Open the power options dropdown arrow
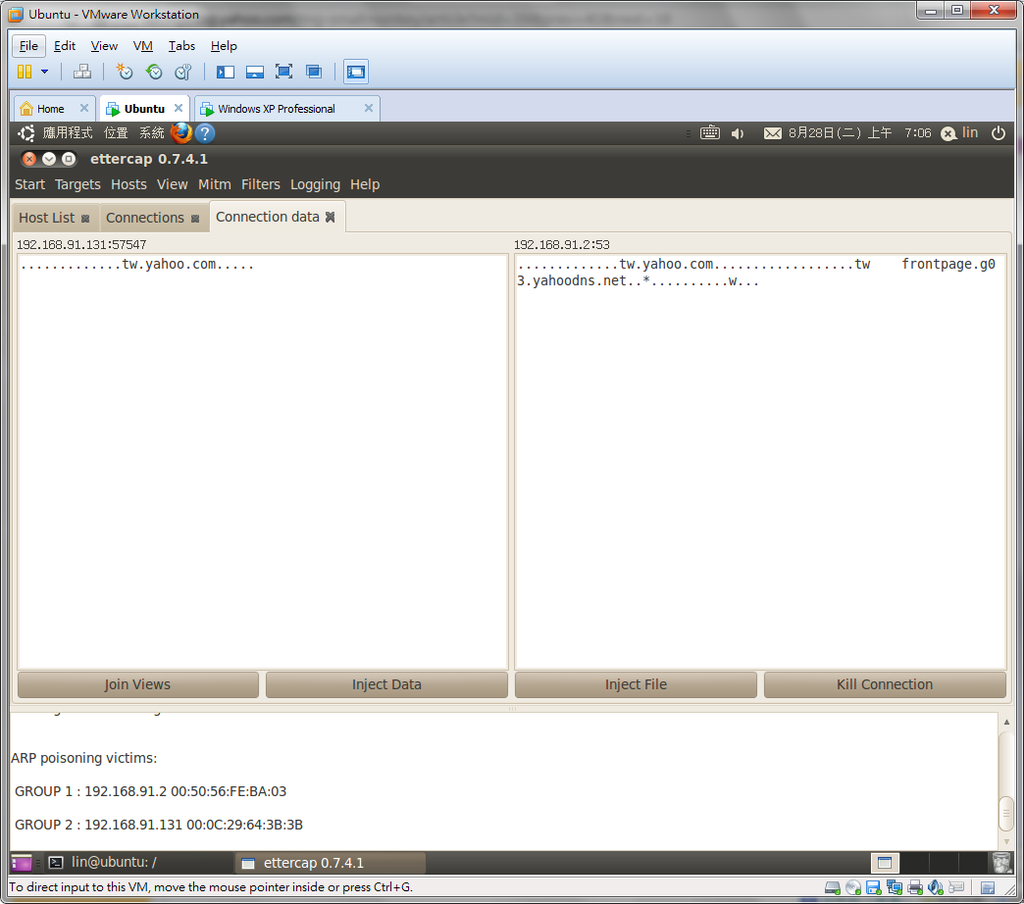This screenshot has width=1024, height=904. point(44,72)
